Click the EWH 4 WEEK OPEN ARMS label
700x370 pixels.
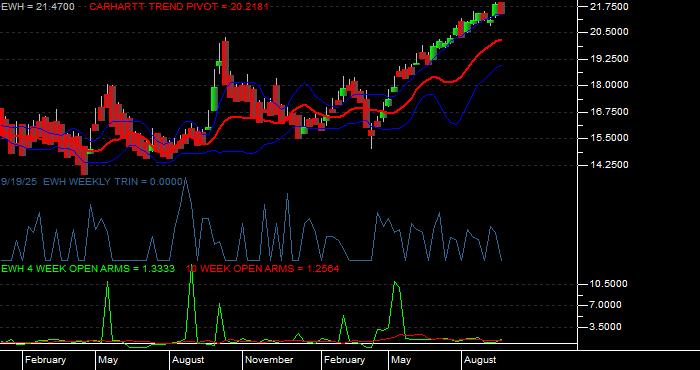point(88,269)
